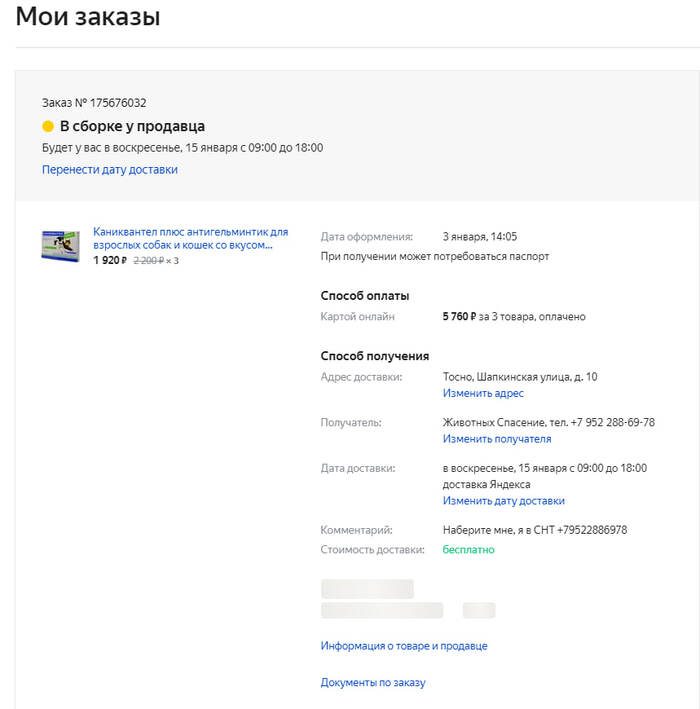Screen dimensions: 700x709
Task: Click the crossed-out old price 2 200 ₽
Action: coord(148,261)
